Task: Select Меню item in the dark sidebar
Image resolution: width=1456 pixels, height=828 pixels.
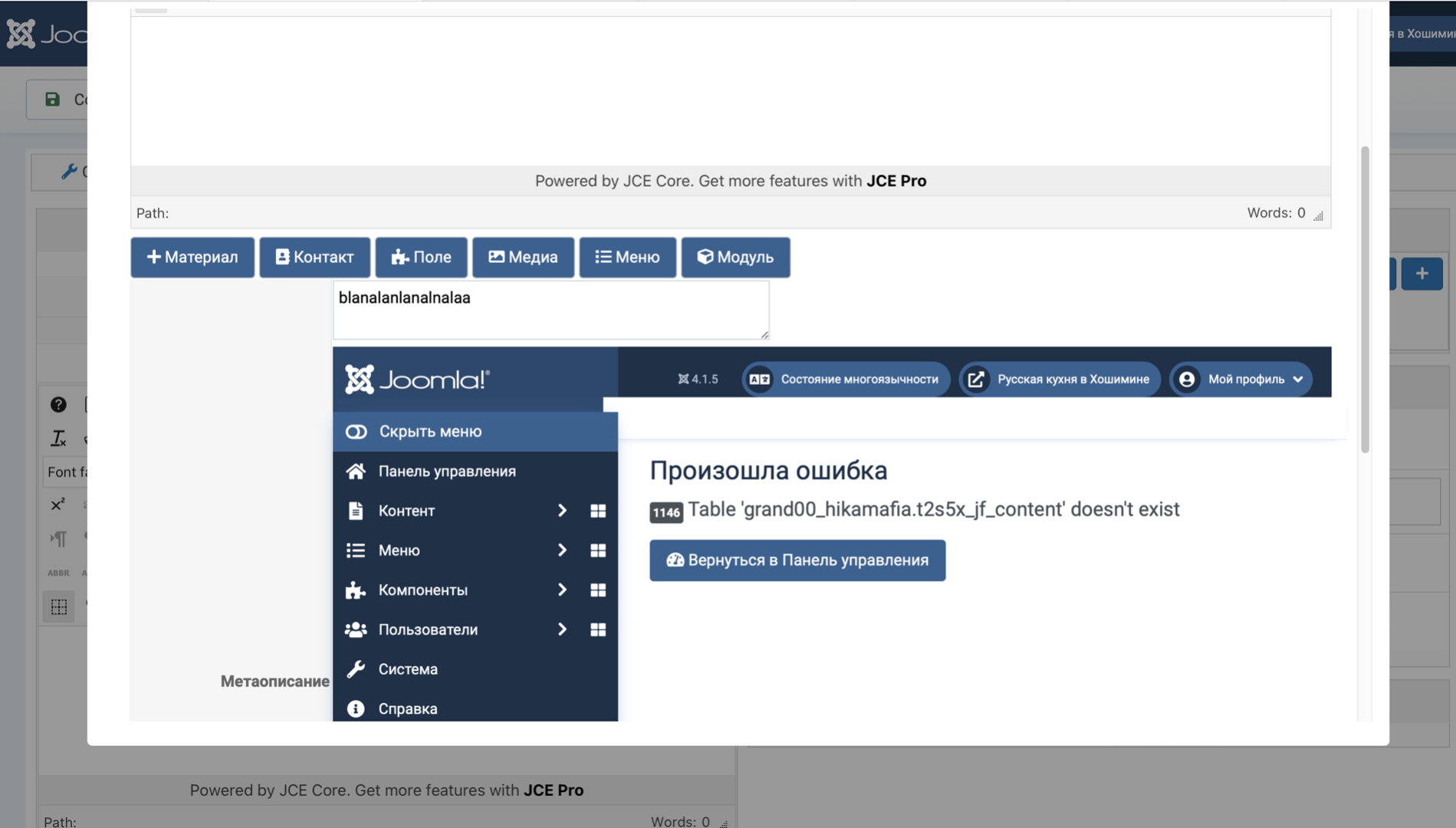Action: [399, 550]
